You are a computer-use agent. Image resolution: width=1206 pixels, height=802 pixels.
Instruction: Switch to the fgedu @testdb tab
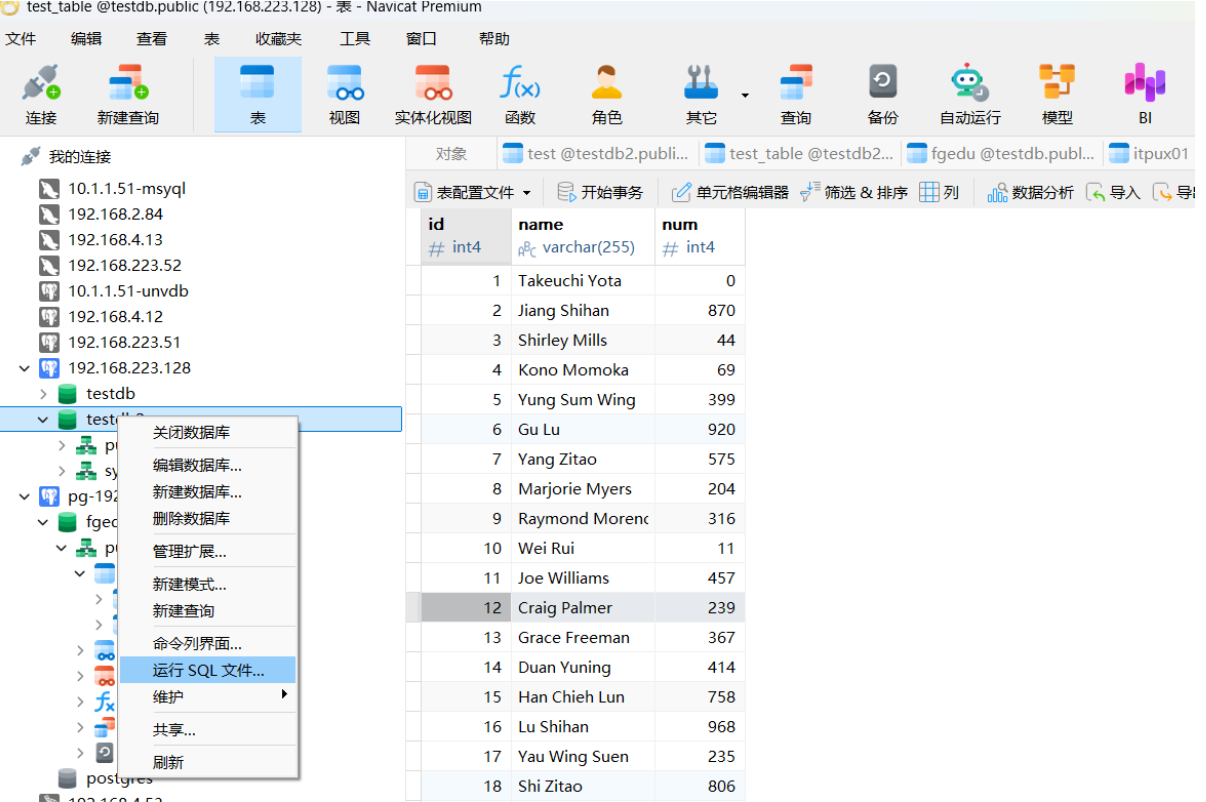point(1002,154)
